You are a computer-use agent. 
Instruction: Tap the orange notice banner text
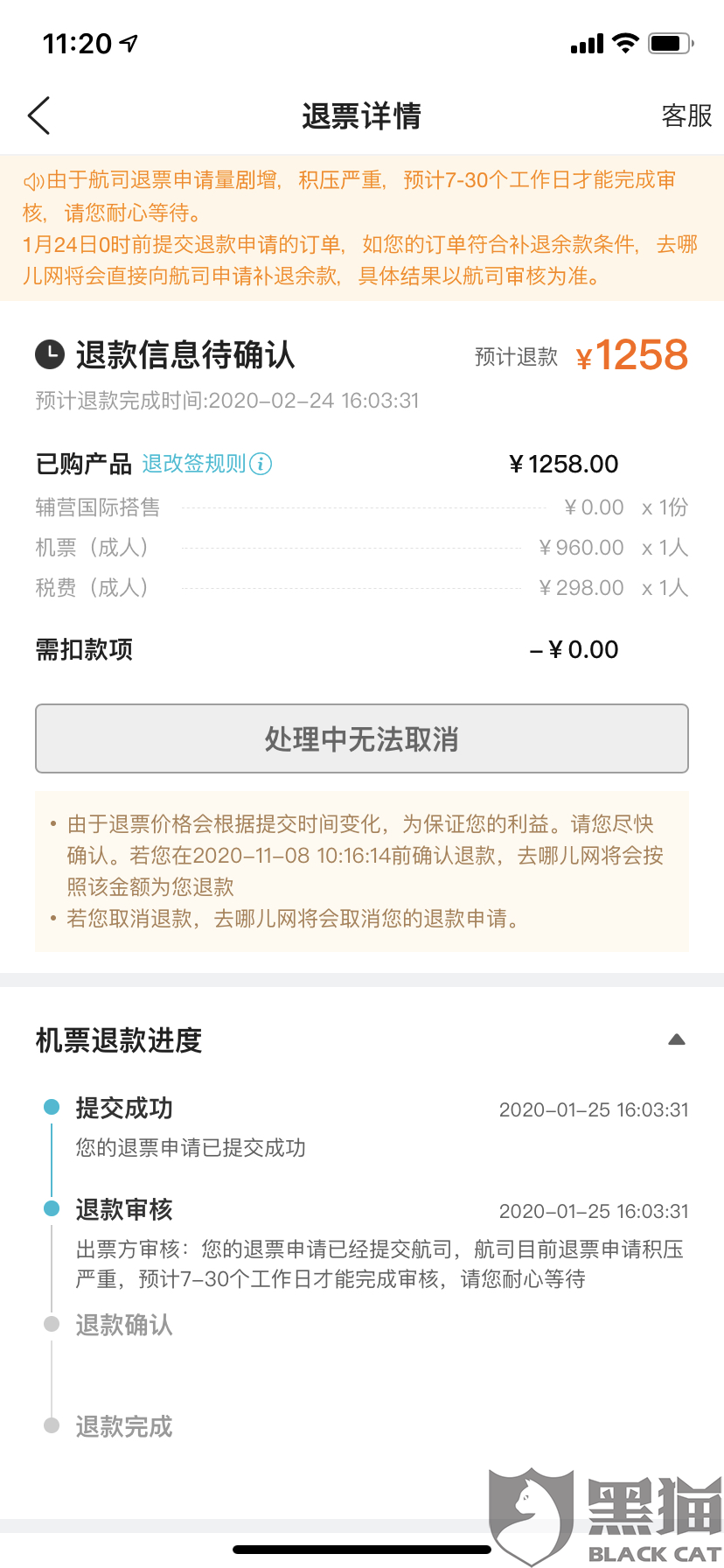[x=361, y=228]
